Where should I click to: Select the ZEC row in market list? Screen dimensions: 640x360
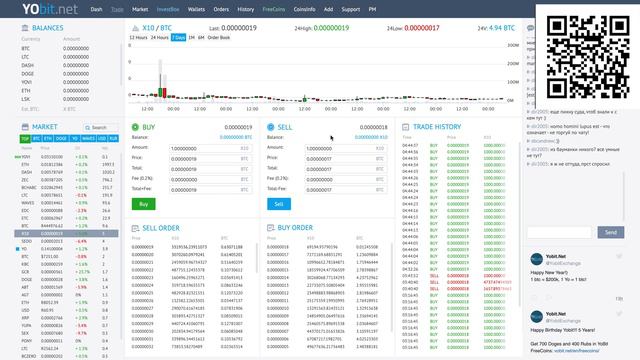tap(67, 180)
